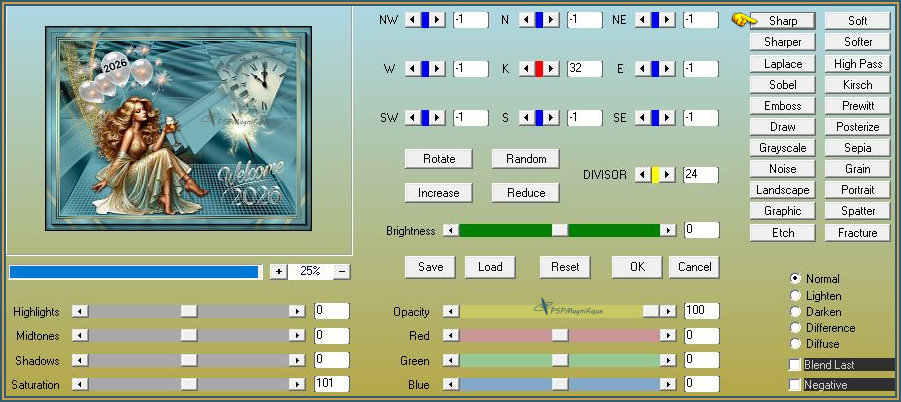Click the Increase button
Image resolution: width=901 pixels, height=402 pixels.
click(438, 193)
